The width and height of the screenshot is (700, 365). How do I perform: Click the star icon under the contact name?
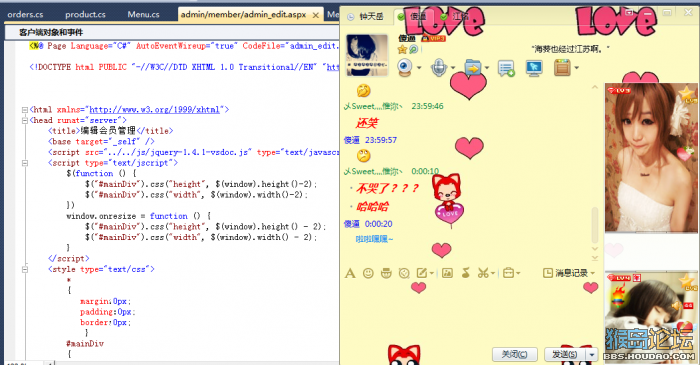402,49
